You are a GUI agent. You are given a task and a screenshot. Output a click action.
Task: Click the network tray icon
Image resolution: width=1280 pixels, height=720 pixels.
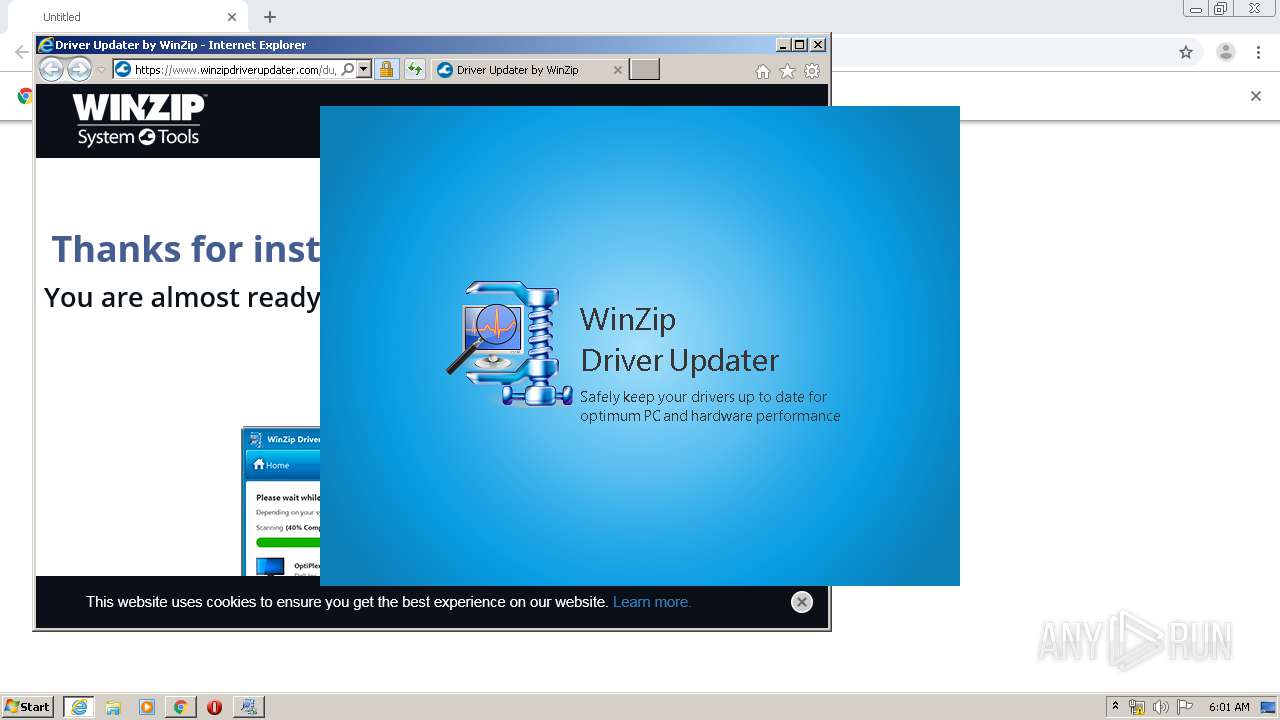1137,707
